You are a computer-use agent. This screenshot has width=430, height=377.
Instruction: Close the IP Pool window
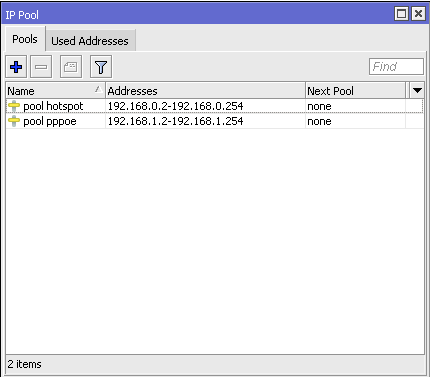[418, 14]
